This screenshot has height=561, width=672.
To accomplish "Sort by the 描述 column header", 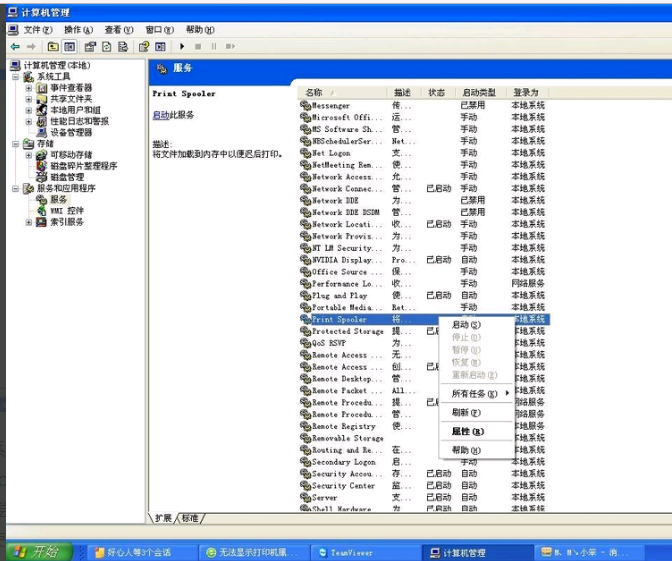I will (404, 92).
